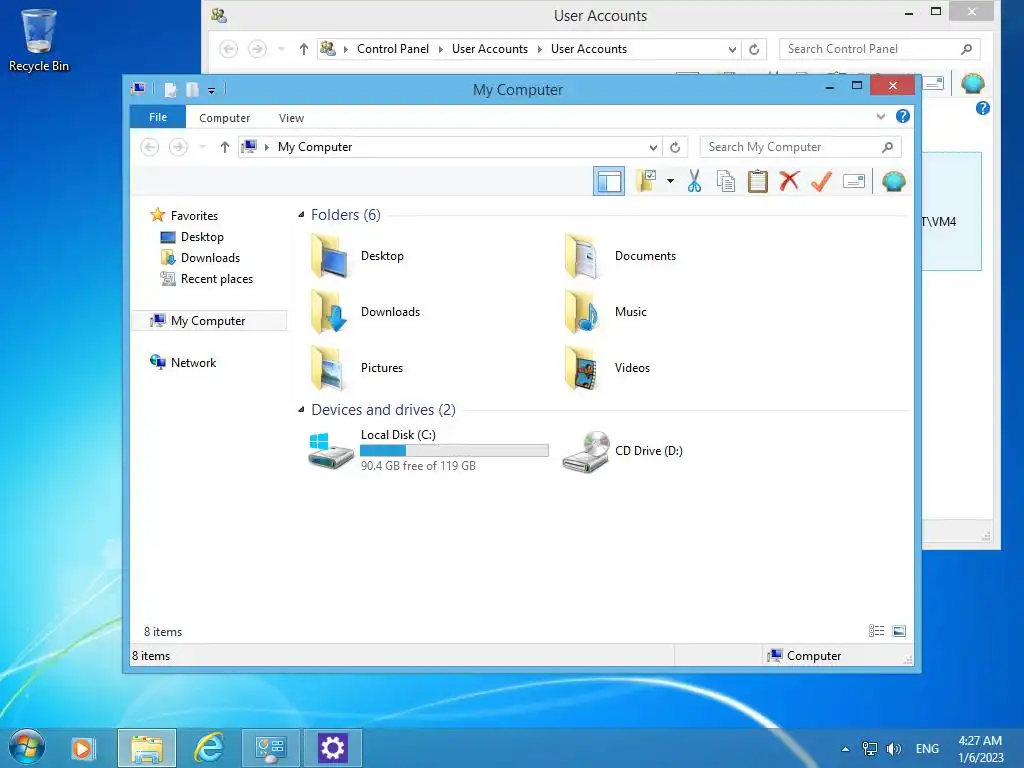The image size is (1024, 768).
Task: Refresh the User Accounts window
Action: 754,49
